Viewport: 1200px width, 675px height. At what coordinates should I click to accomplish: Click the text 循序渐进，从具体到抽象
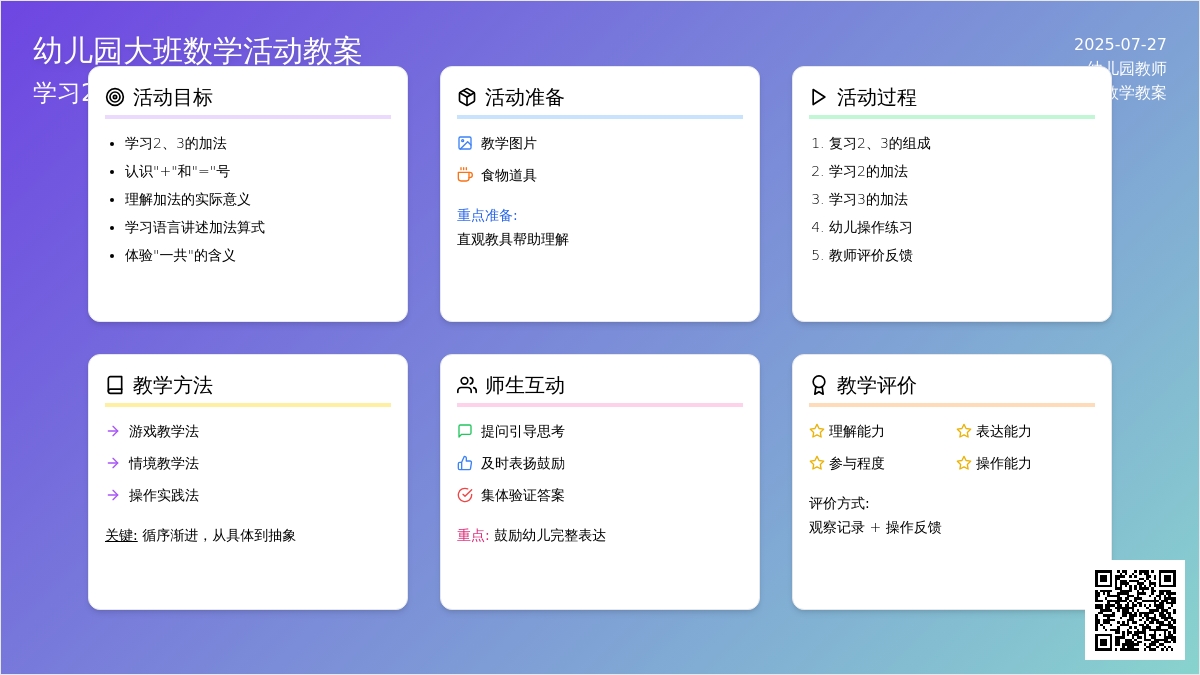coord(219,535)
